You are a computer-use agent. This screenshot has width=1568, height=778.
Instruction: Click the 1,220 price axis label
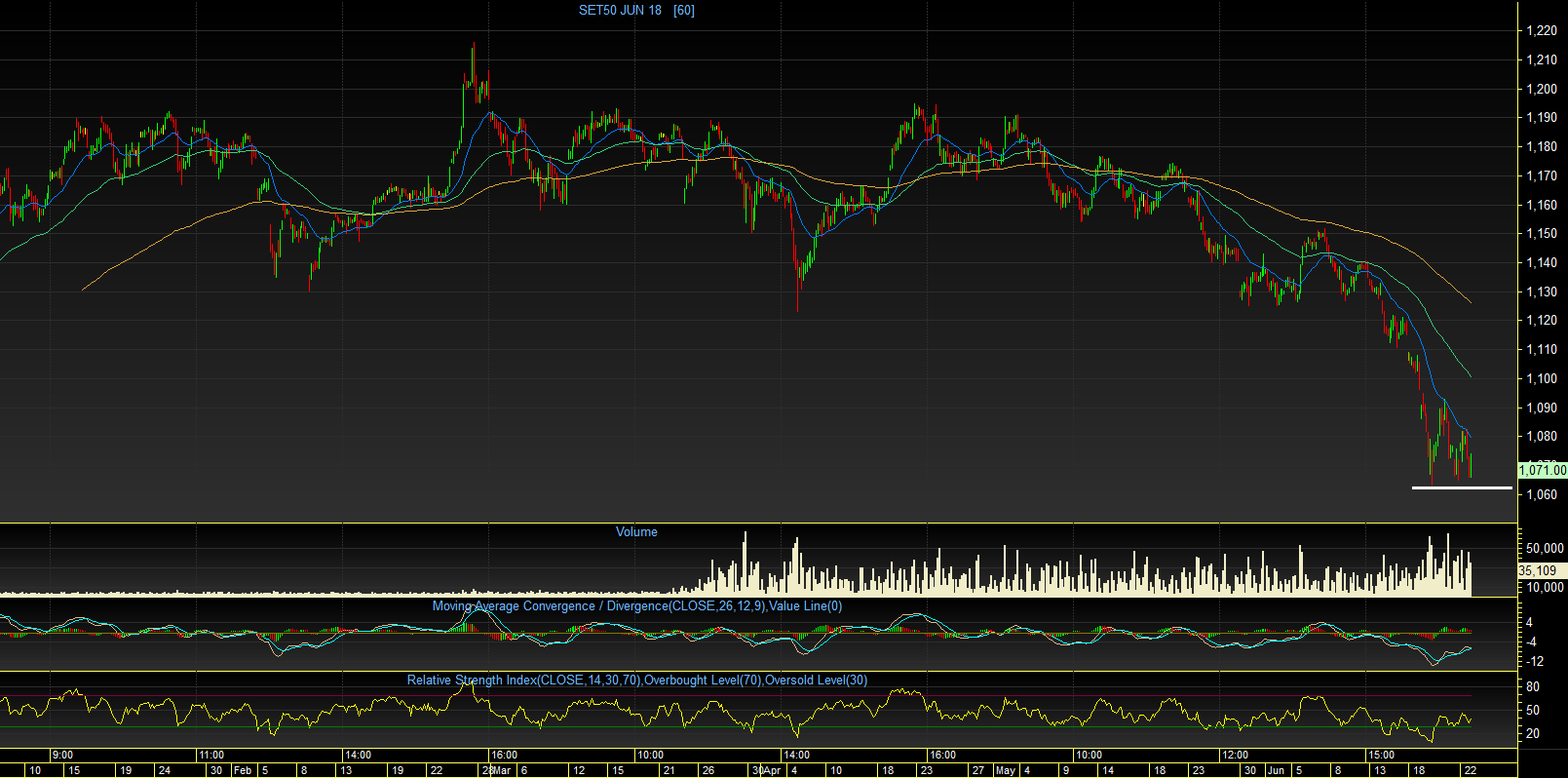[1542, 31]
